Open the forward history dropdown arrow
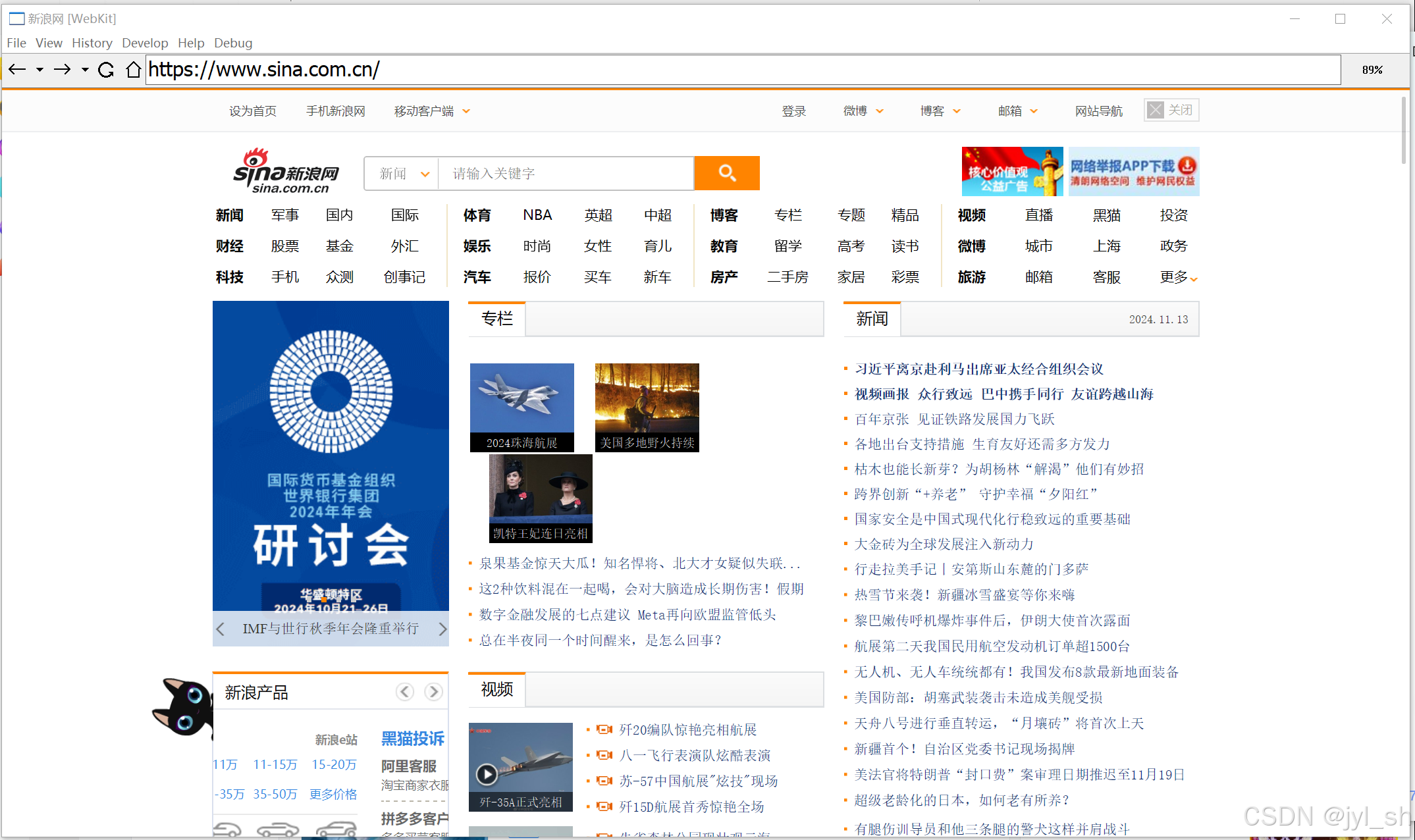 pyautogui.click(x=85, y=70)
